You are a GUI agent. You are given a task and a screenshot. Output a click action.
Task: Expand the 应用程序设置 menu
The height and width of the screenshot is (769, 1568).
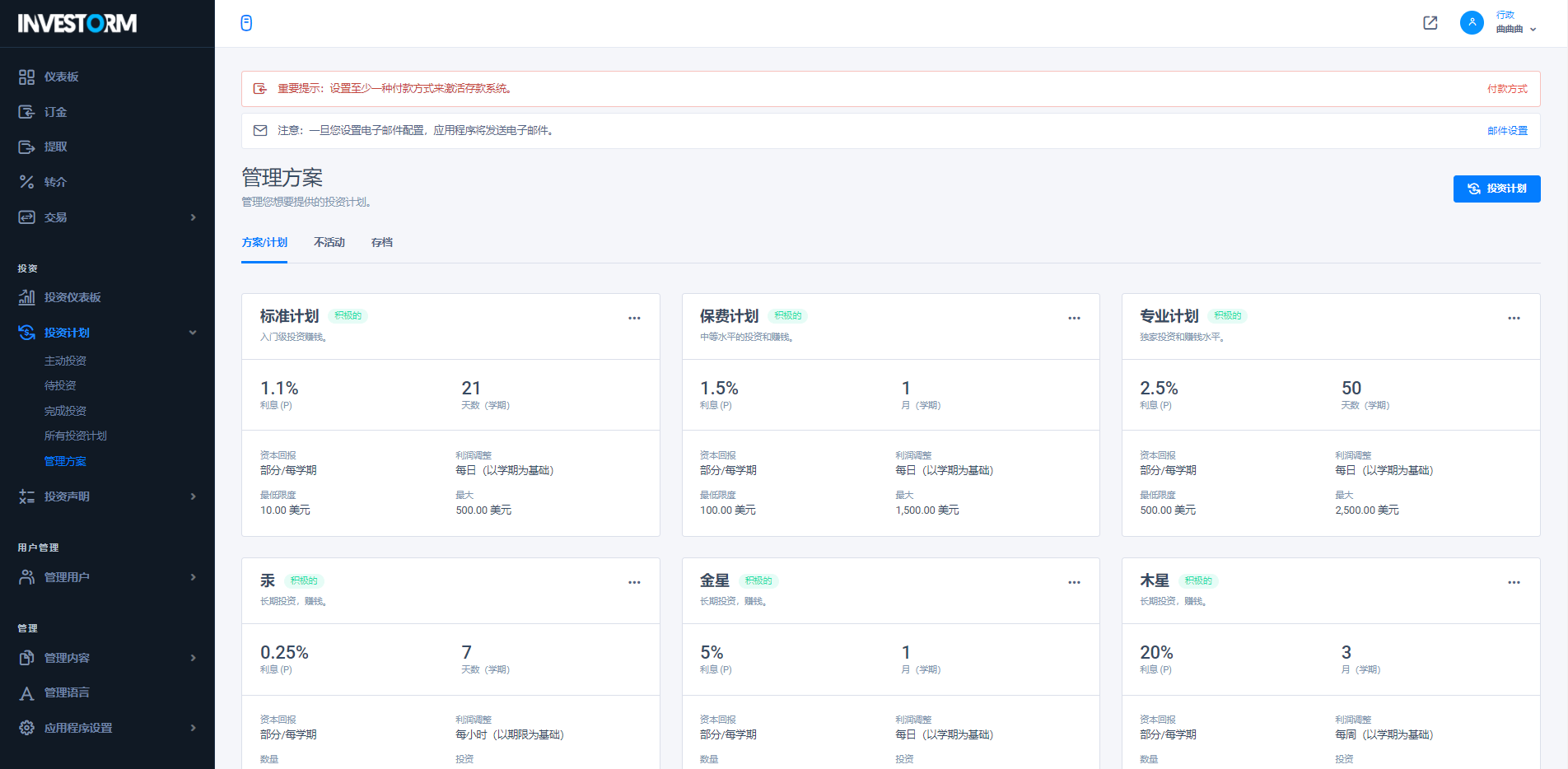[x=193, y=728]
